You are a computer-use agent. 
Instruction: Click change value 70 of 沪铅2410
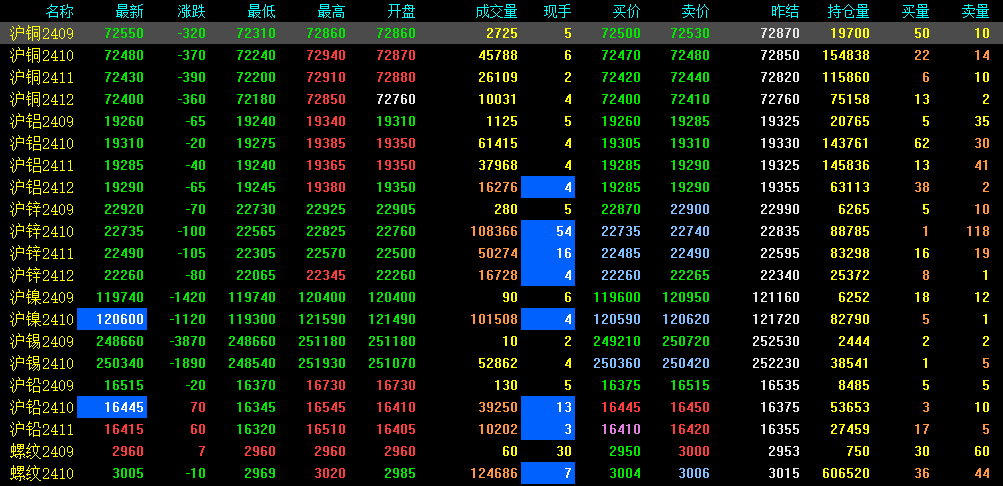pyautogui.click(x=198, y=407)
